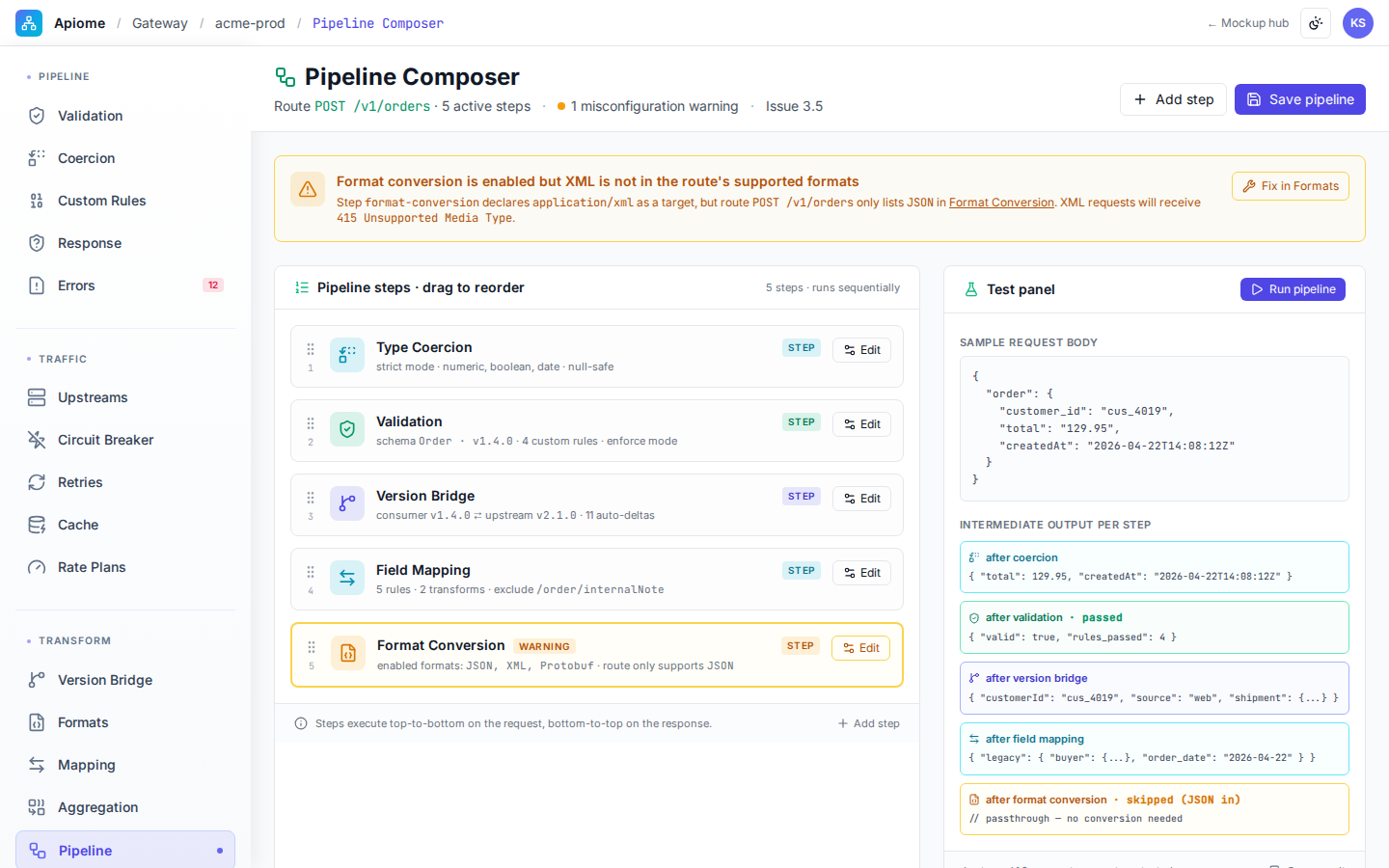Open the Circuit Breaker page
Screen dimensions: 1389x868
pyautogui.click(x=125, y=440)
